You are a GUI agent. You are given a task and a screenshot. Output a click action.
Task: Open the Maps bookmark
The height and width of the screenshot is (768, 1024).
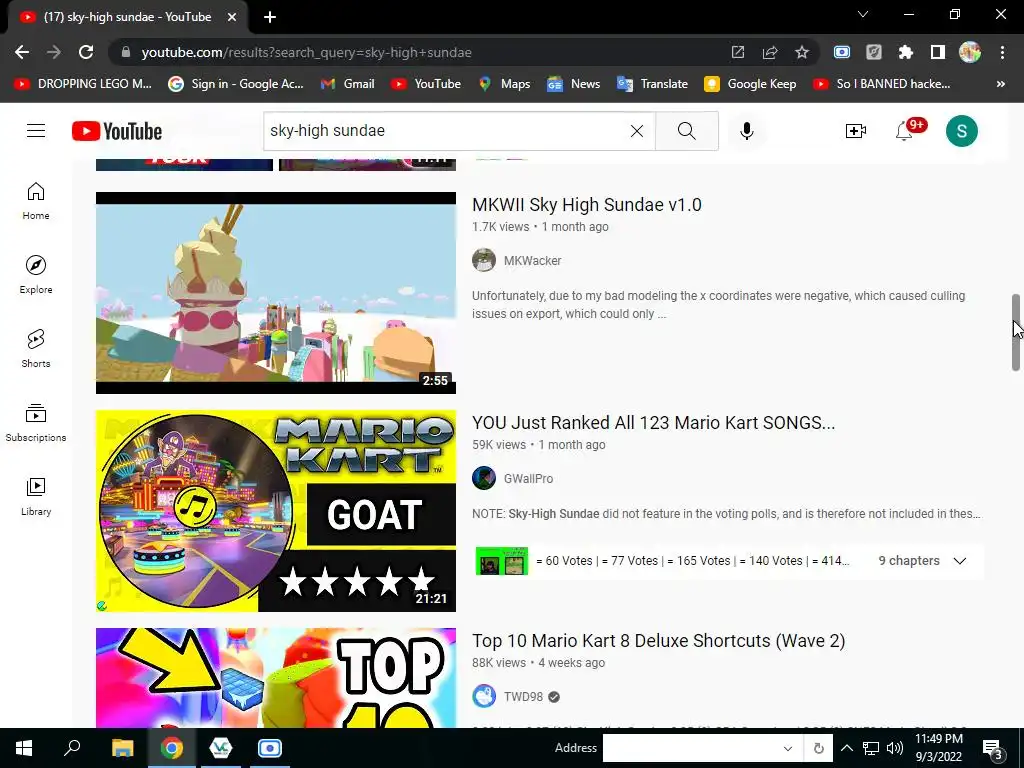[x=504, y=84]
